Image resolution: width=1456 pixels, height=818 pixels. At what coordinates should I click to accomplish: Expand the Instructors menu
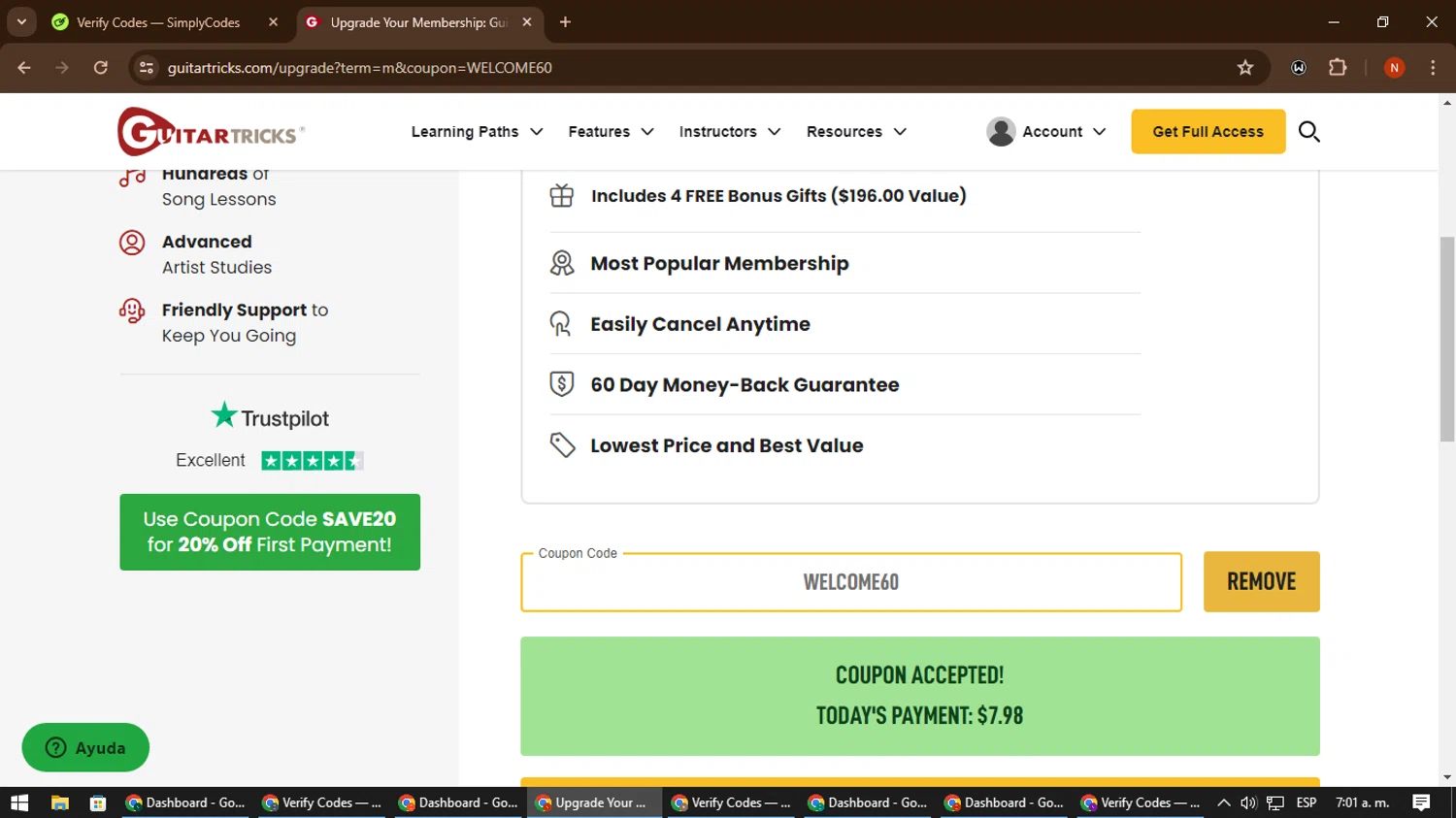(730, 131)
